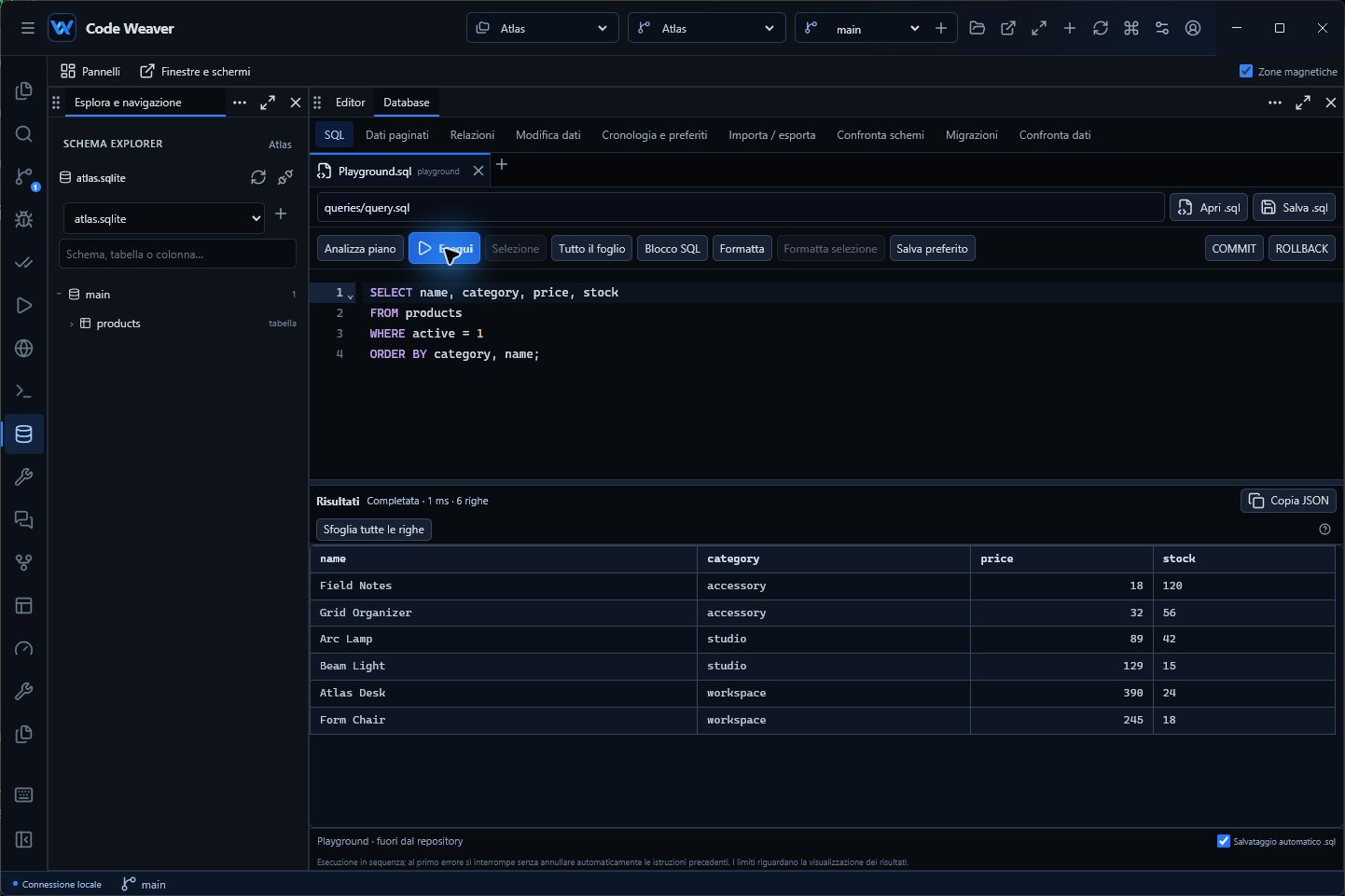This screenshot has width=1345, height=896.
Task: Collapse the sidebar using the bottom panel icon
Action: [24, 840]
